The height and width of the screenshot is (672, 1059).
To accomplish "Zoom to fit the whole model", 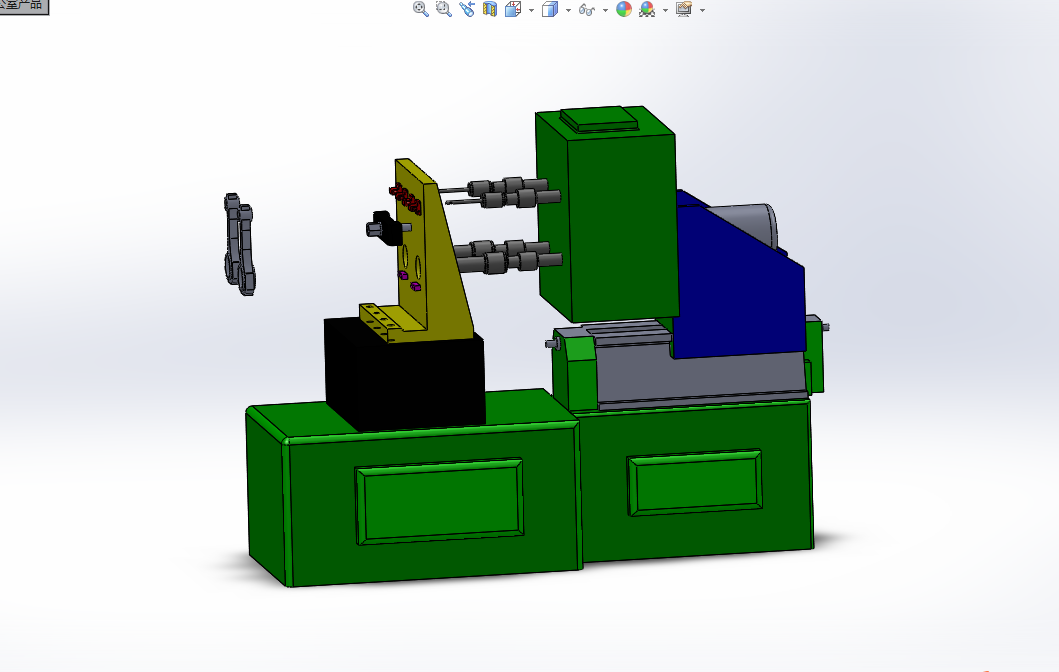I will (420, 9).
